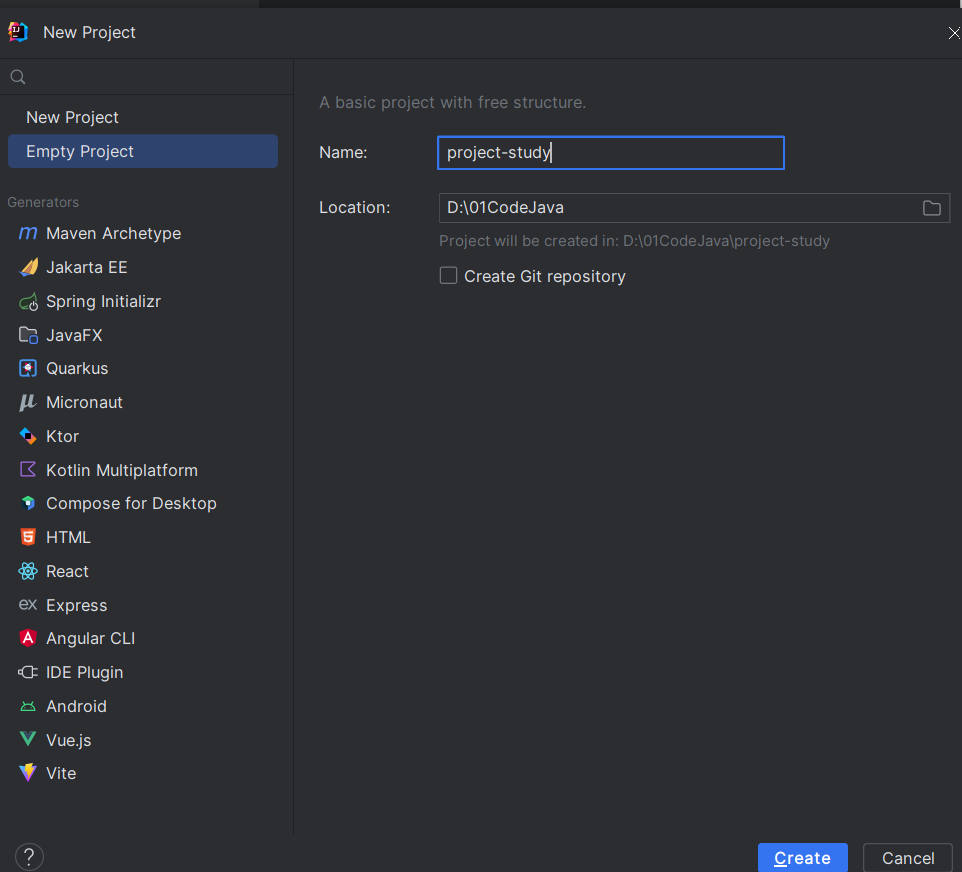Close the New Project dialog

(953, 33)
